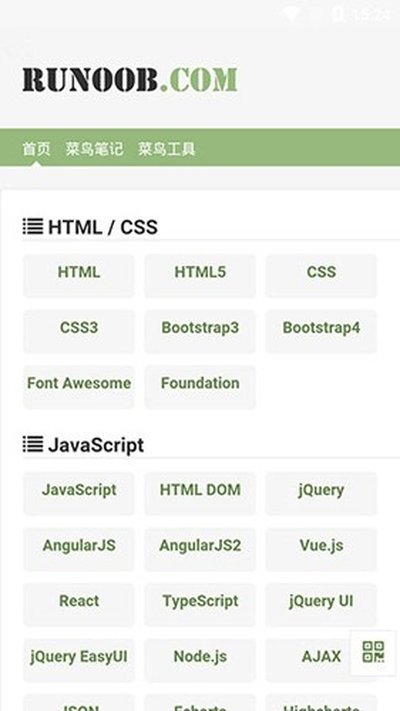Tap the Wi-Fi status icon
The image size is (400, 711).
click(x=291, y=14)
